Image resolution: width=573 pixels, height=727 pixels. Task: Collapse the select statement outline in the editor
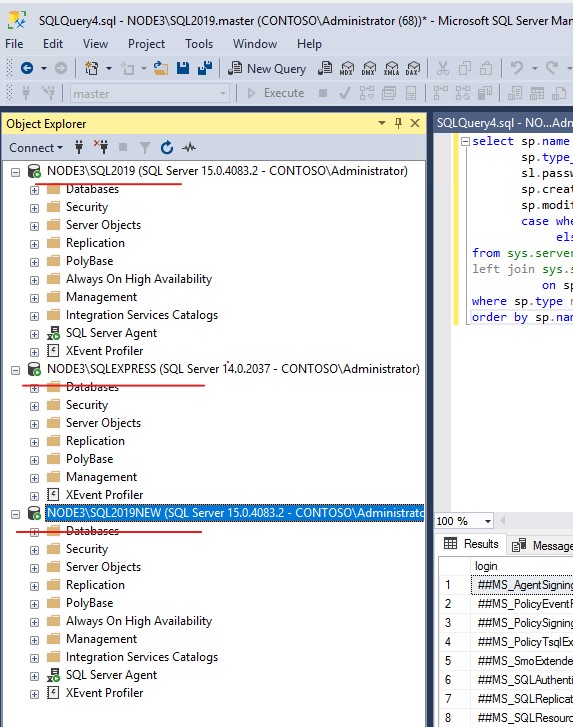465,141
